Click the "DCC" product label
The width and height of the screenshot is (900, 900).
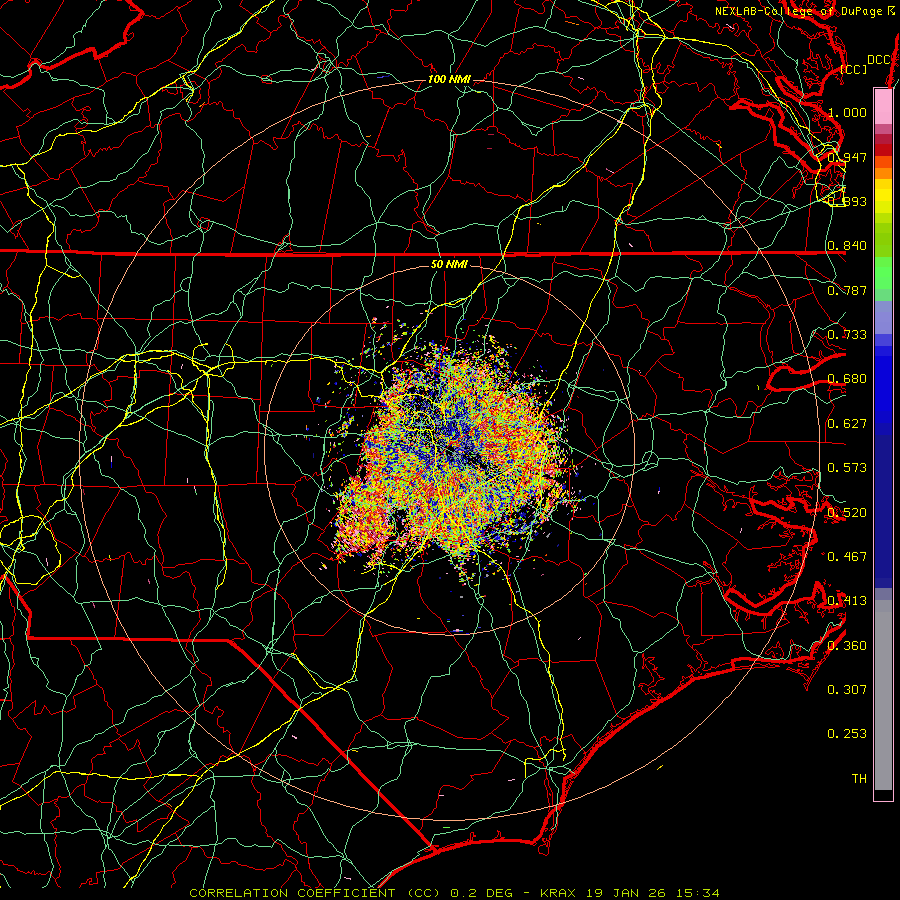878,60
